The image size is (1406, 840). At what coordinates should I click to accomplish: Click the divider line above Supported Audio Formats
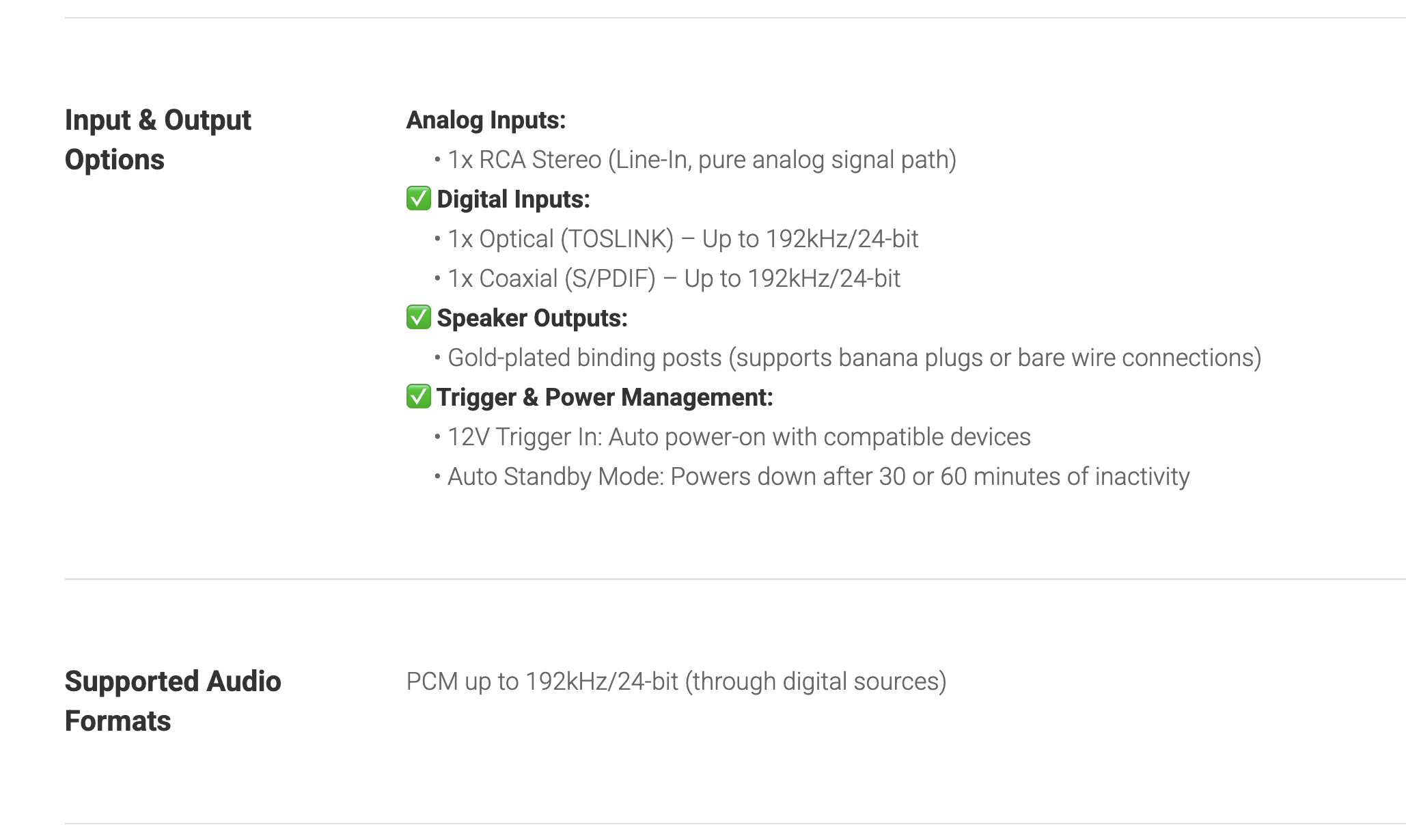(x=735, y=579)
